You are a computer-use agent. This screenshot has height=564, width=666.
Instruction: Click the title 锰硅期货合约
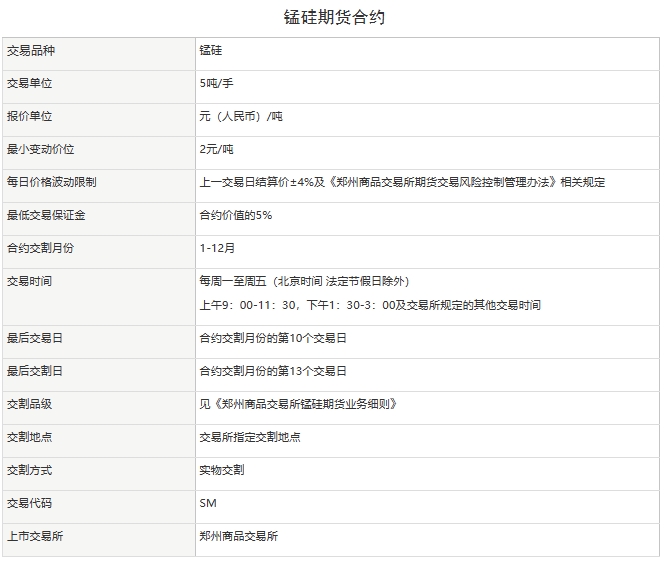[x=333, y=17]
